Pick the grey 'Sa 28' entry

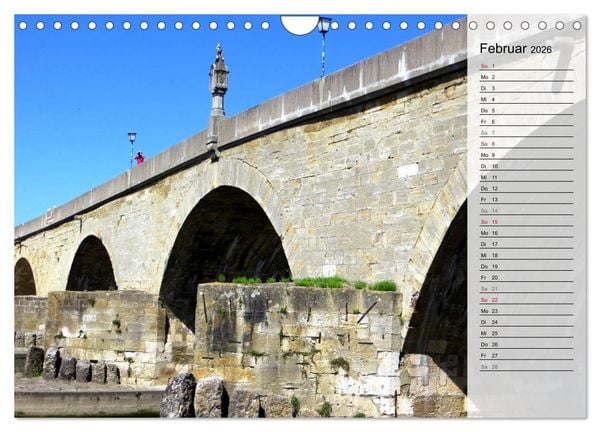click(x=527, y=367)
